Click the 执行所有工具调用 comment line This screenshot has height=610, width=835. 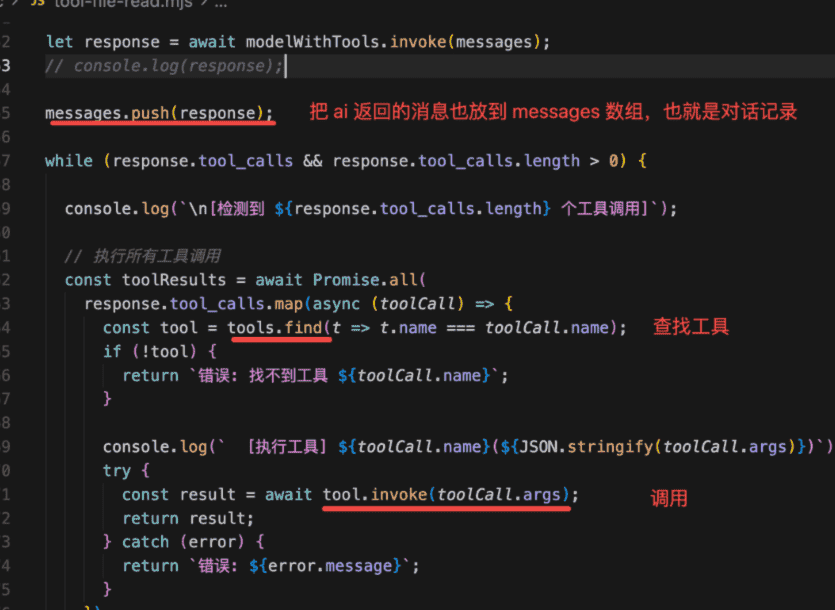142,256
